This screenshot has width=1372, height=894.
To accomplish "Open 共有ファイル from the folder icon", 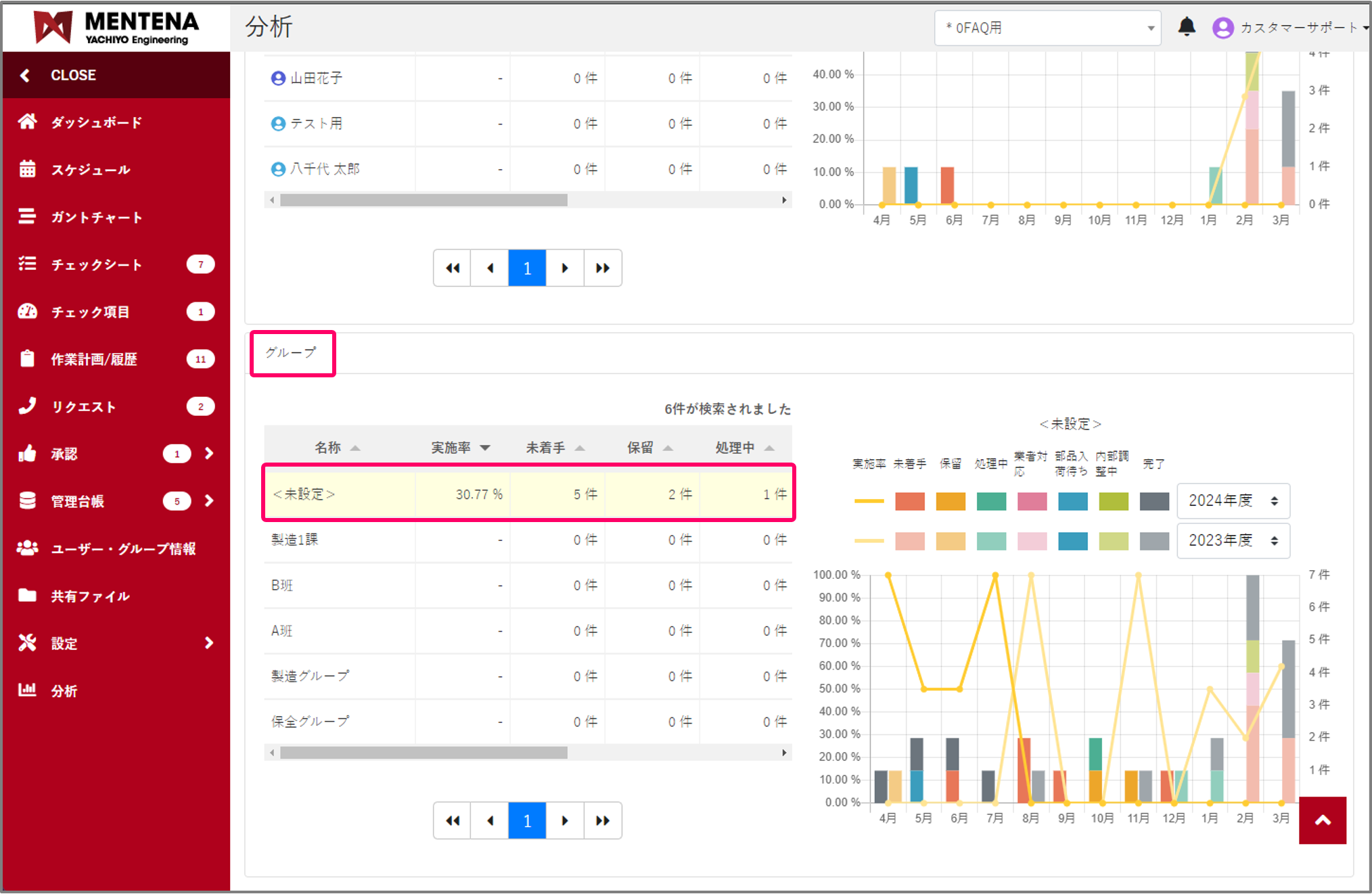I will (28, 596).
